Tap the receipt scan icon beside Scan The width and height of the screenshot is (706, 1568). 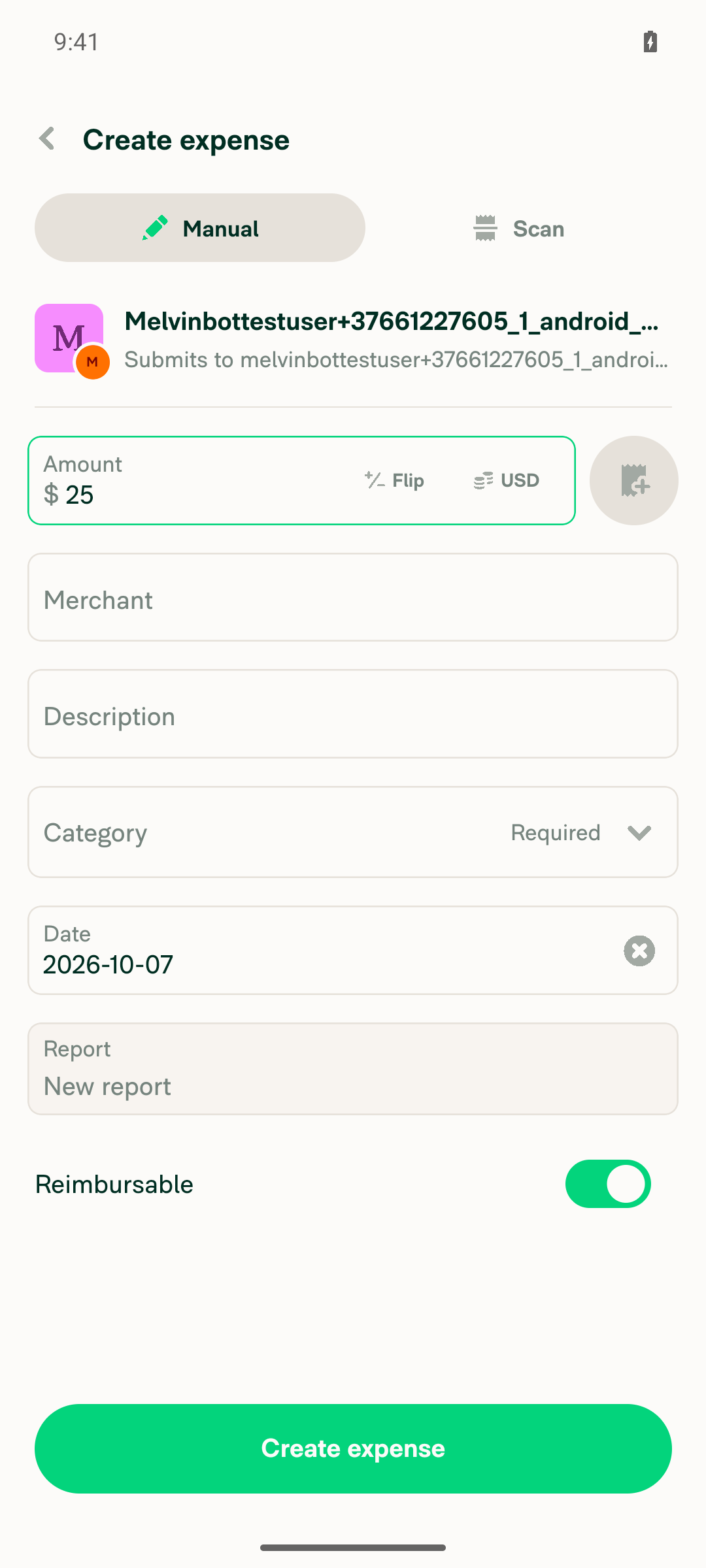pyautogui.click(x=485, y=228)
